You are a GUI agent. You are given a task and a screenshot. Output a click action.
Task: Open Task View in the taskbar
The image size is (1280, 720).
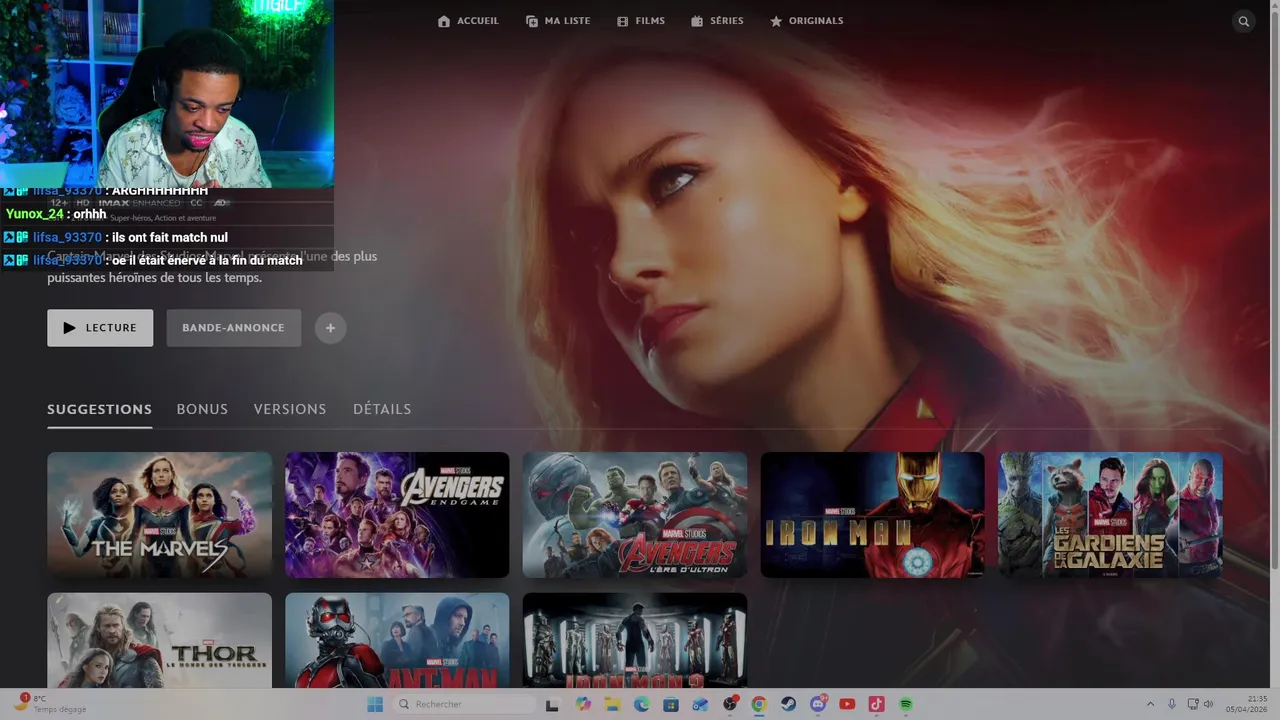(x=552, y=705)
